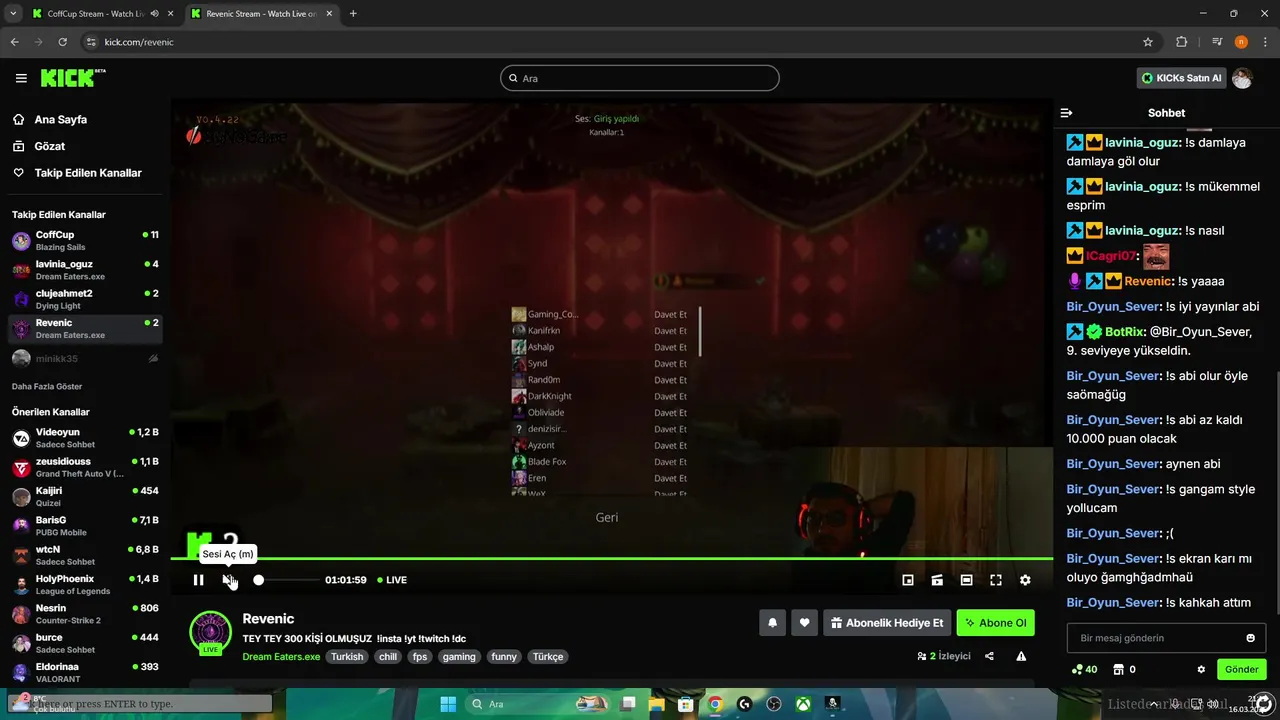Open Revenic's channel avatar
The height and width of the screenshot is (720, 1280).
210,632
